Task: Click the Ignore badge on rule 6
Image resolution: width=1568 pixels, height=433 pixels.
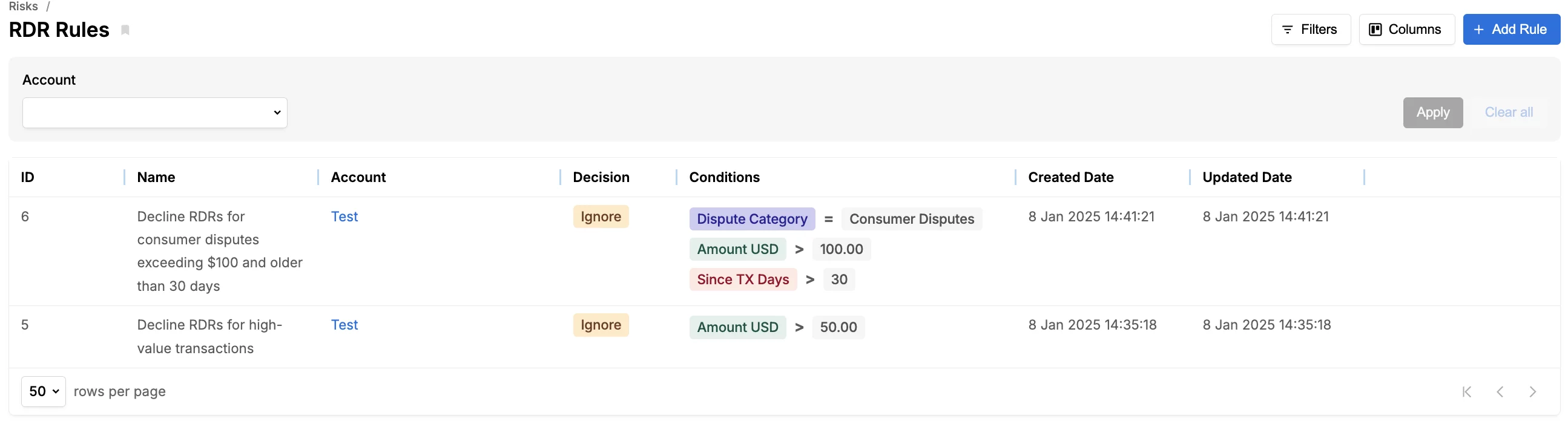Action: click(x=601, y=217)
